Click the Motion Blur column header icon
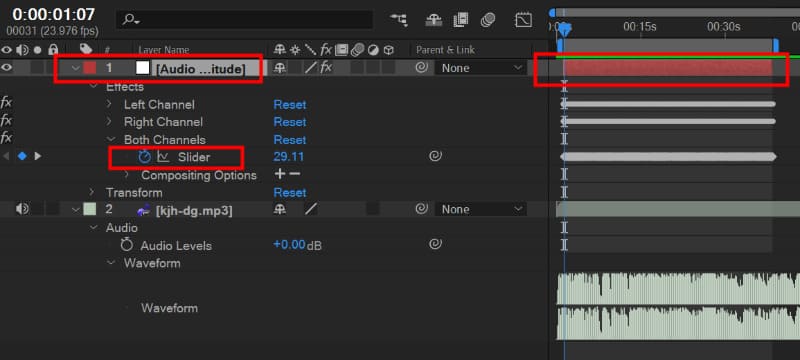Screen dimensions: 800x360 (357, 49)
